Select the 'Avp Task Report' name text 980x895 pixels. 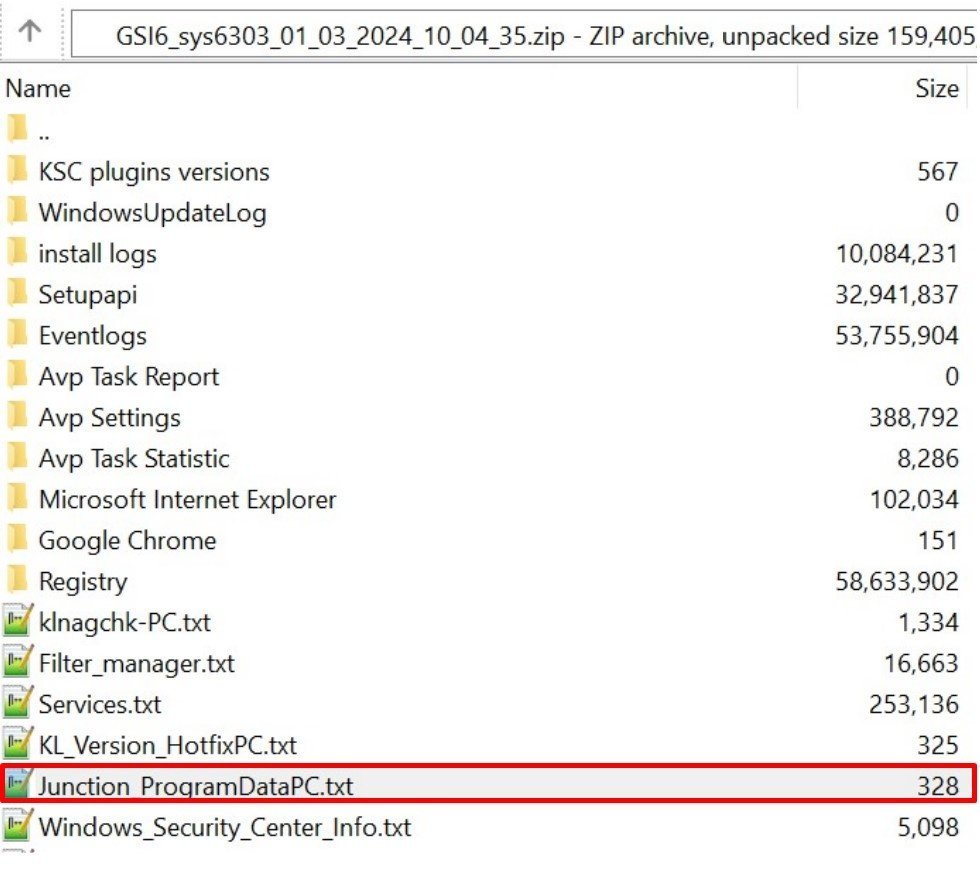[x=129, y=377]
